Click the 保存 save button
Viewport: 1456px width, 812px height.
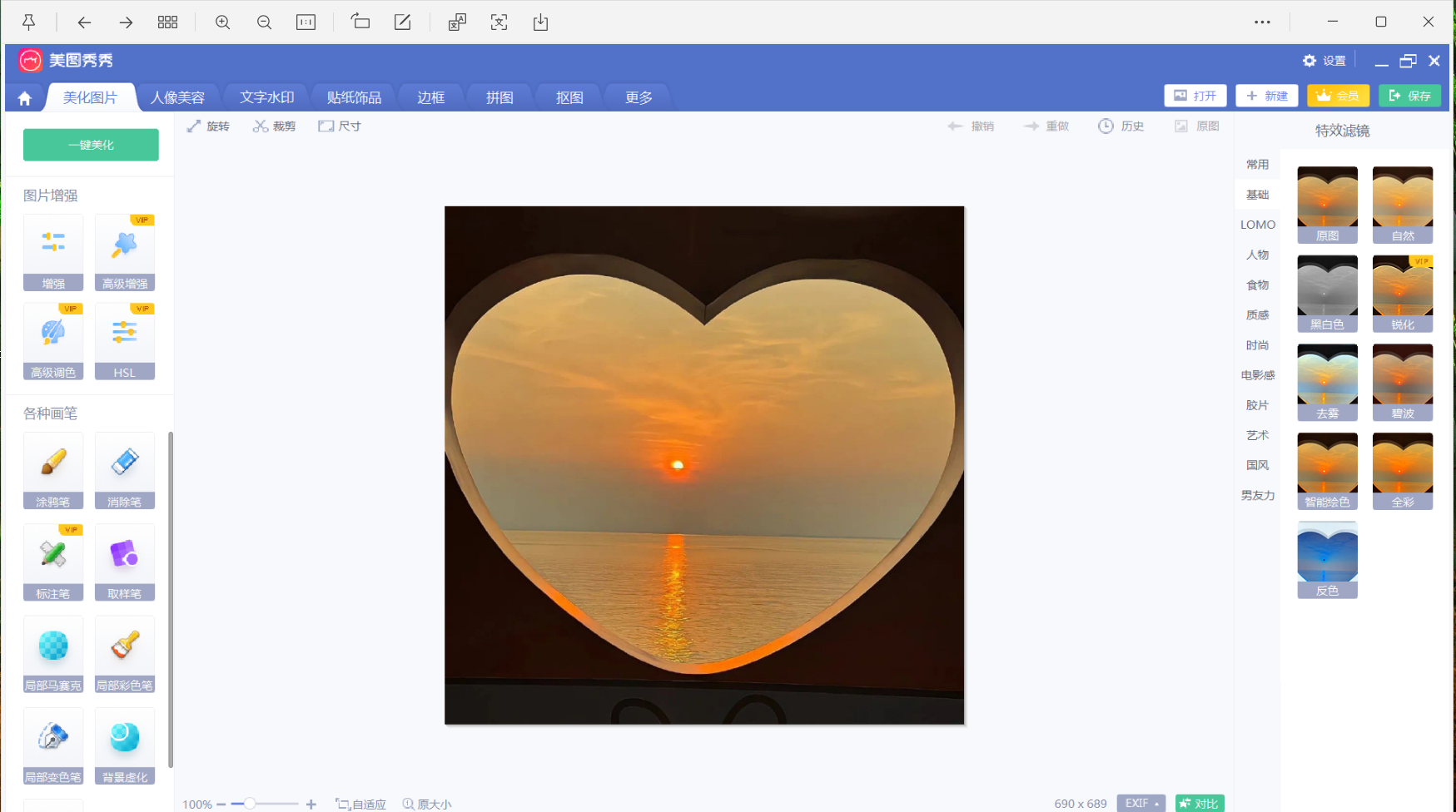tap(1409, 96)
